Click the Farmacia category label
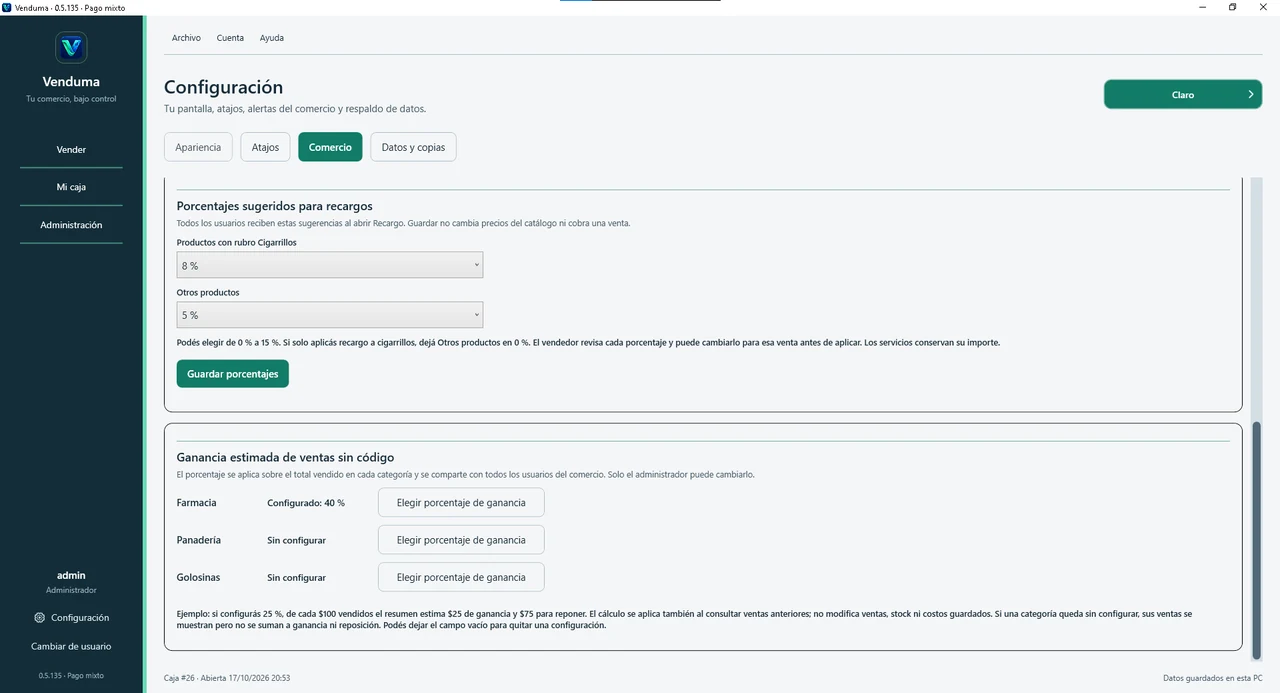 (196, 503)
